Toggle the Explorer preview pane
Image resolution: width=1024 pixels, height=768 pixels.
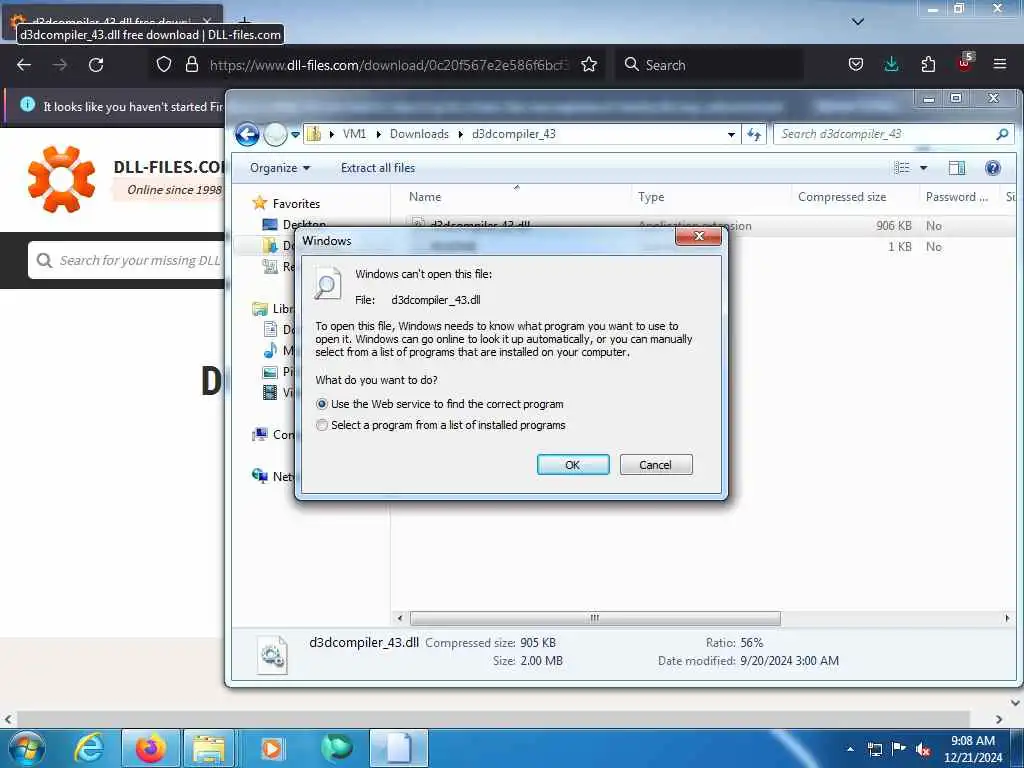(x=957, y=168)
